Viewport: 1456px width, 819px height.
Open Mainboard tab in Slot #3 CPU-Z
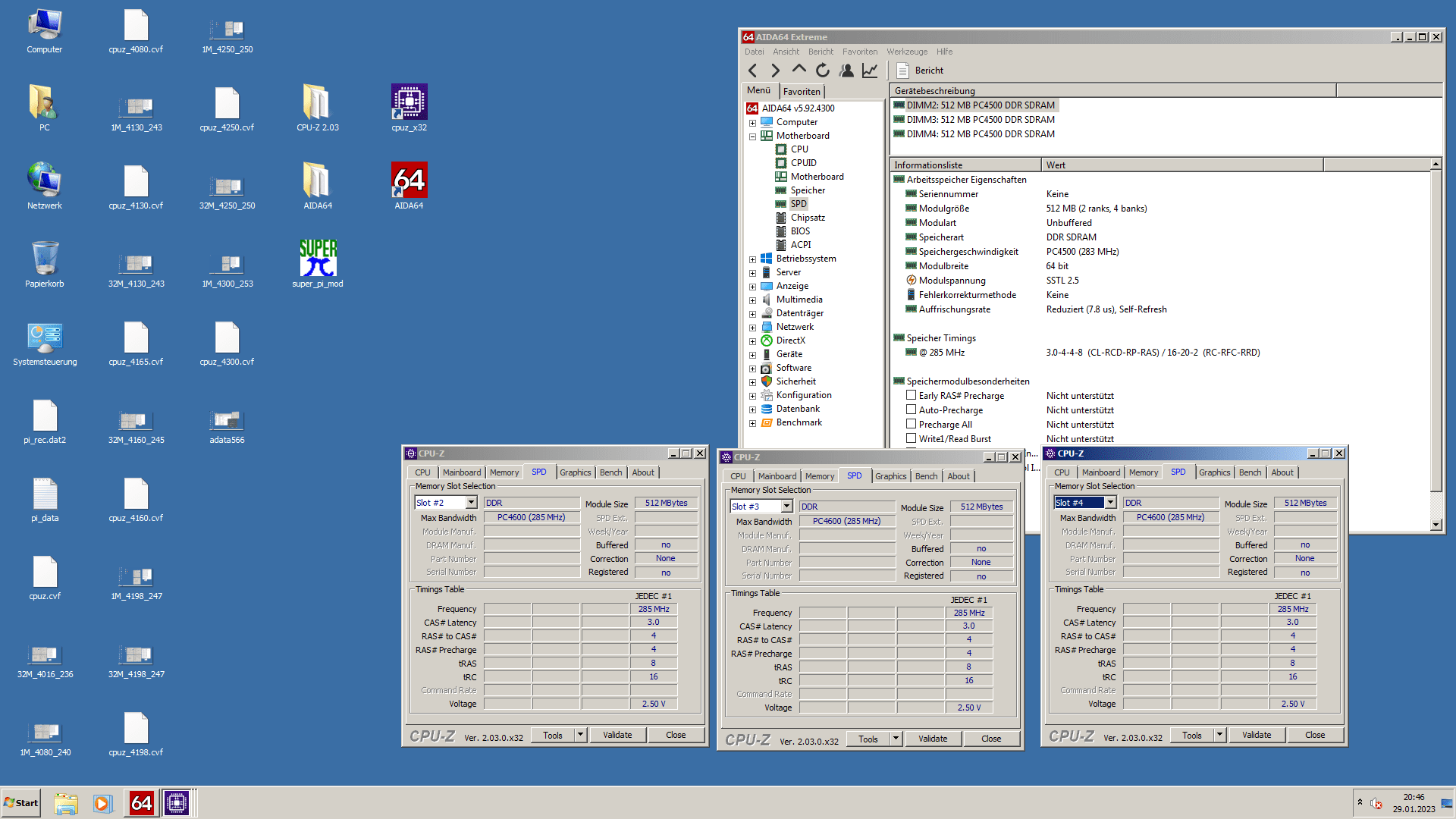tap(777, 476)
